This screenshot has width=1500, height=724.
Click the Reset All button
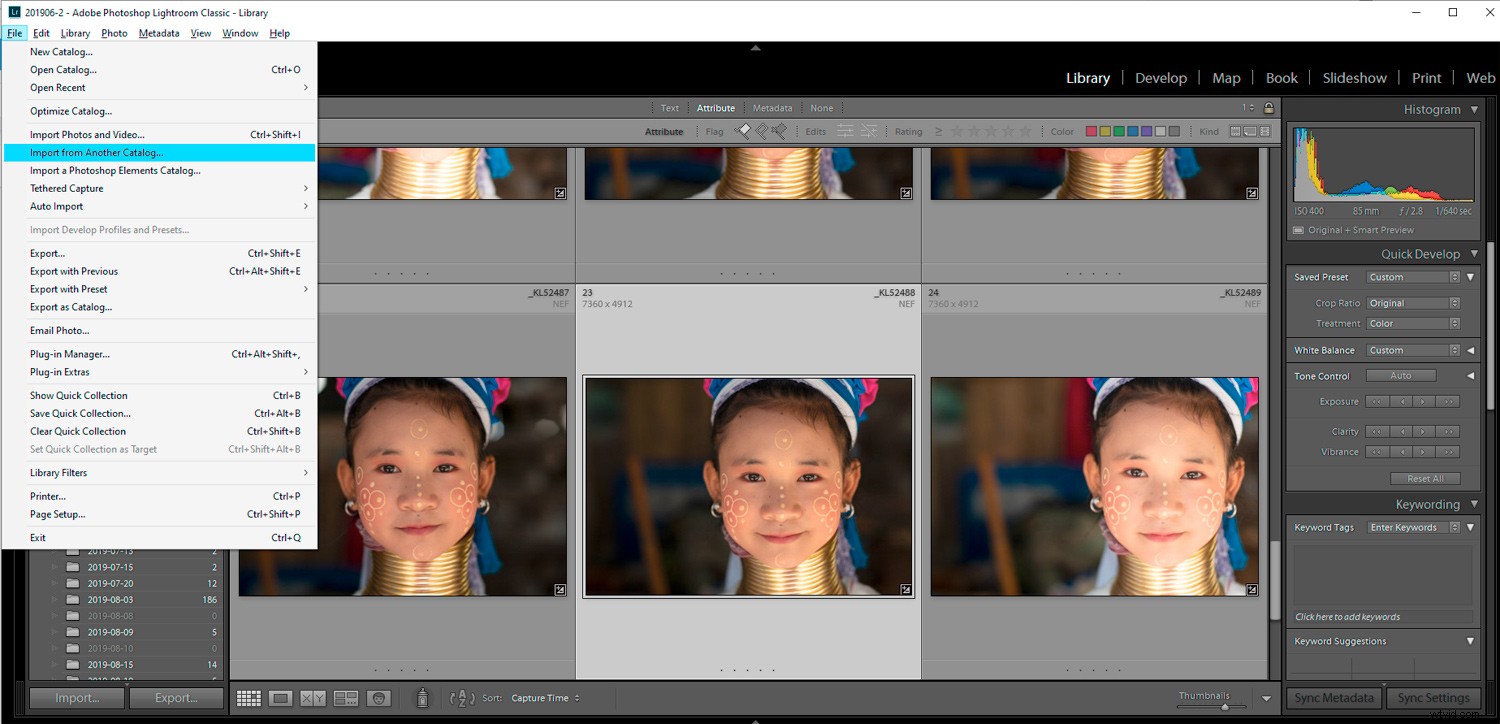pyautogui.click(x=1424, y=478)
